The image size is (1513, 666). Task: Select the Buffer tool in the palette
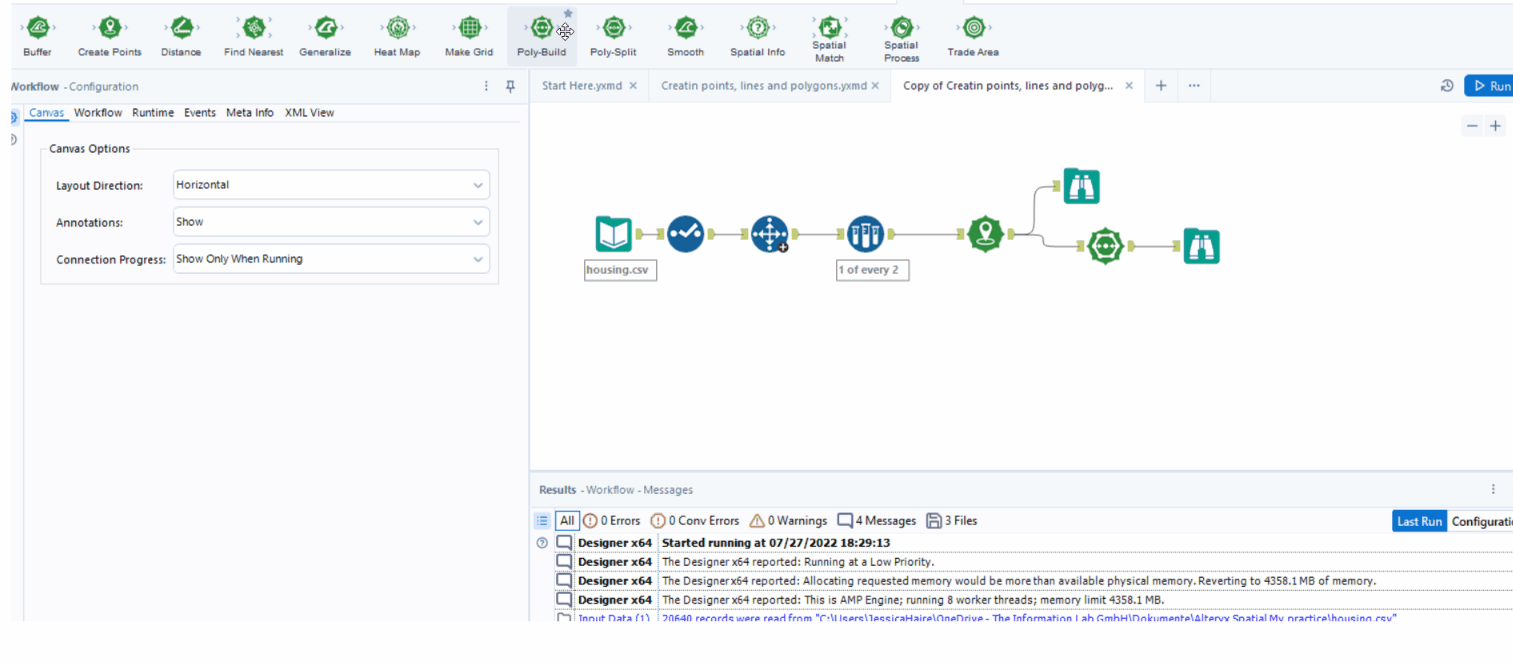(37, 37)
